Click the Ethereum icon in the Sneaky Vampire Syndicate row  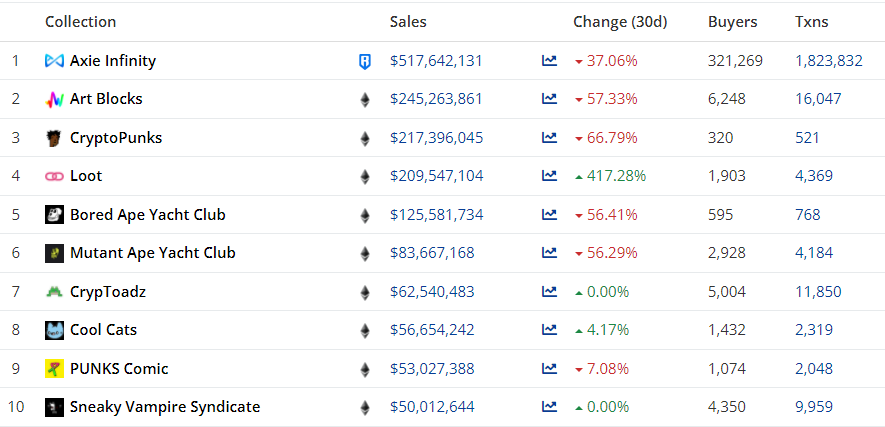(364, 407)
